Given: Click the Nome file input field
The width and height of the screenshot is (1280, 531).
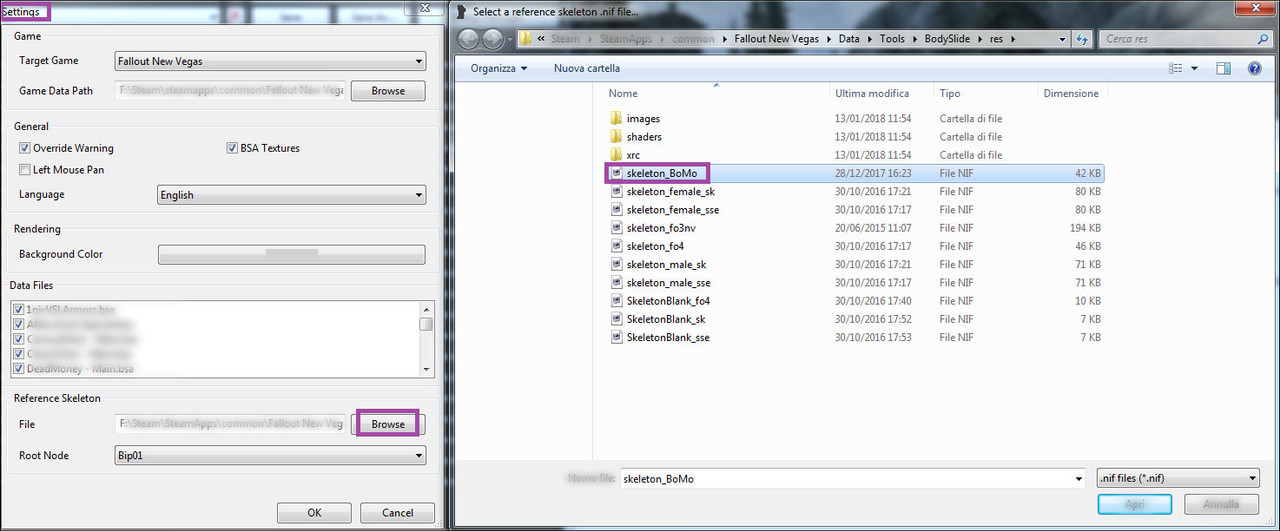Looking at the screenshot, I should coord(852,478).
